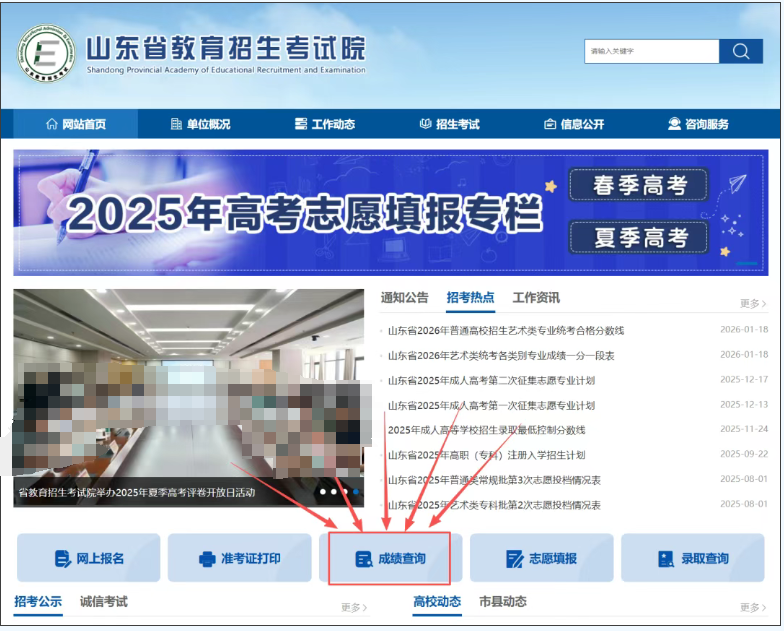The image size is (784, 631).
Task: Open 山东省2026年普通高校招生艺术类专业统考合格分数线 article
Action: click(506, 330)
